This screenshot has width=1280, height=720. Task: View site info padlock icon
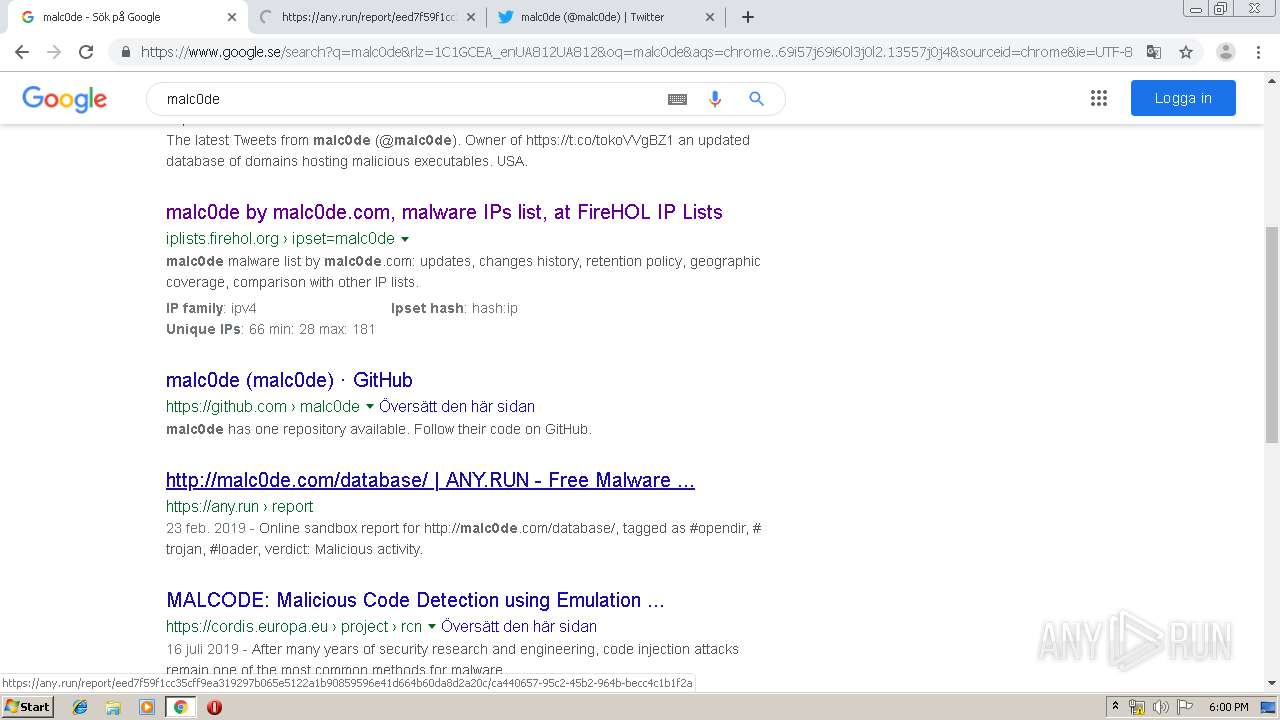[125, 52]
